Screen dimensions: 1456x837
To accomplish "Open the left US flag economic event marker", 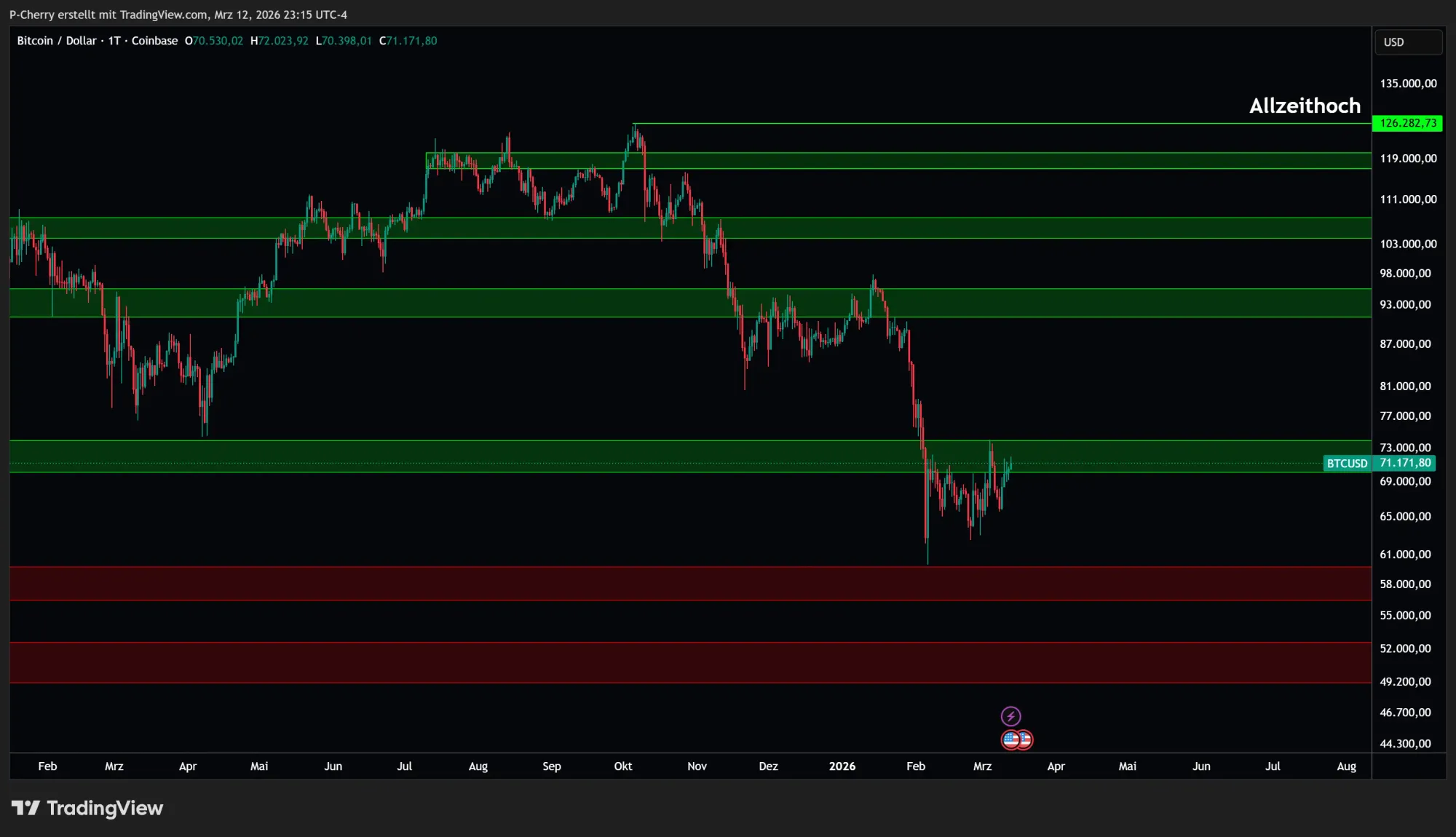I will (1010, 739).
